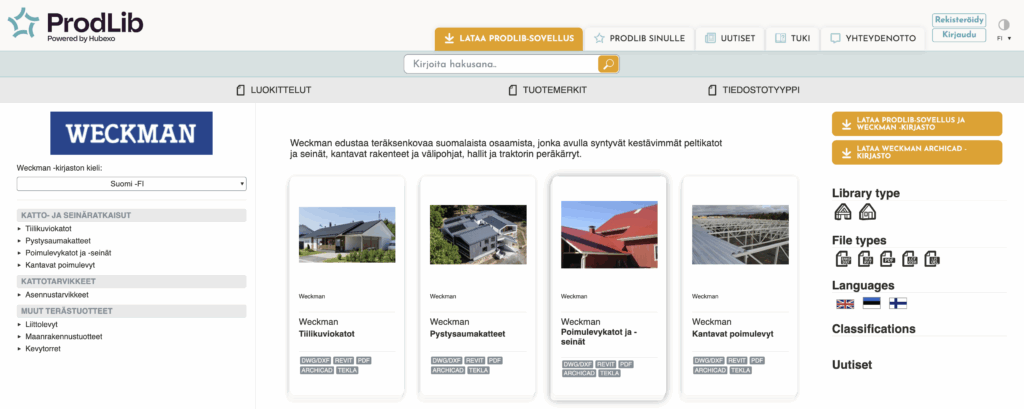Click TEKLA badge on Kantavat poimulevyt card

741,370
